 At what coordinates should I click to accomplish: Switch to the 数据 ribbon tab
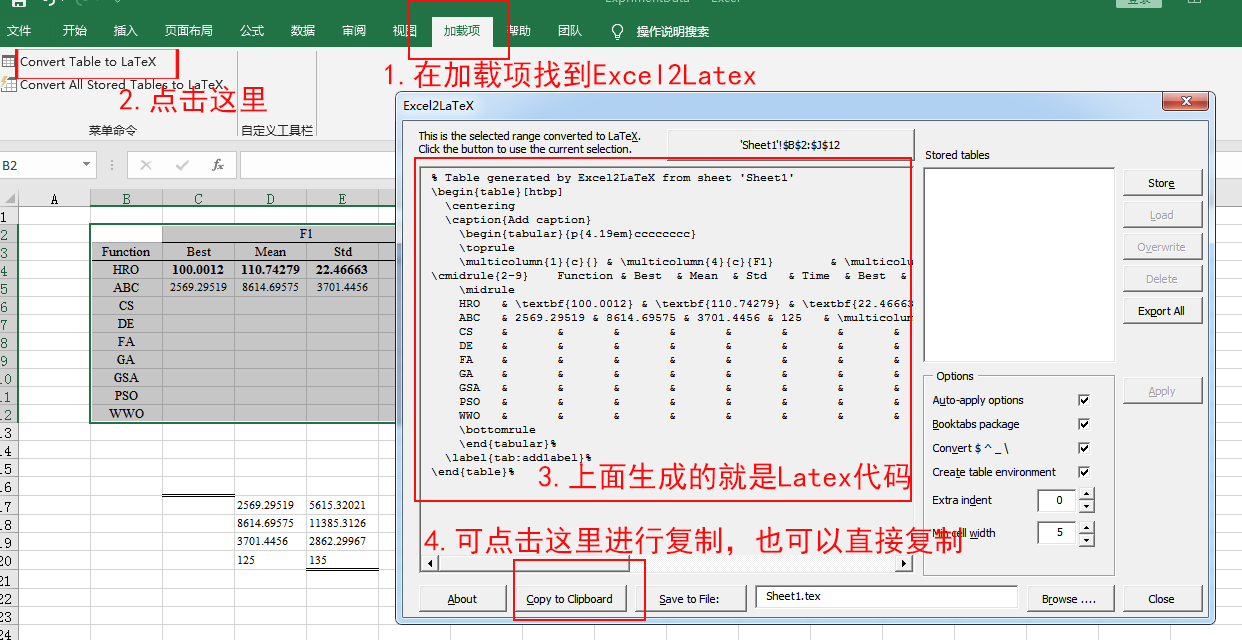point(302,30)
